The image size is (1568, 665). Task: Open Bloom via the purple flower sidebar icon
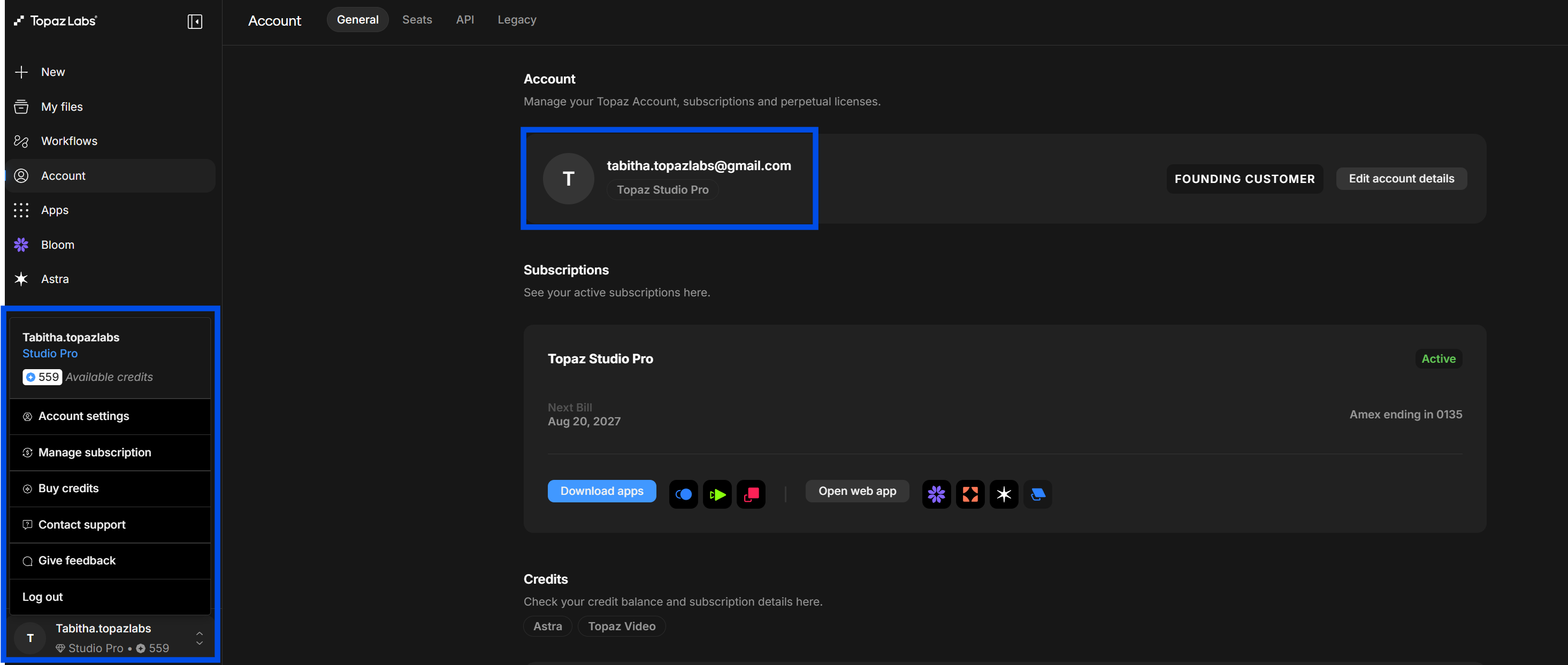[x=21, y=245]
